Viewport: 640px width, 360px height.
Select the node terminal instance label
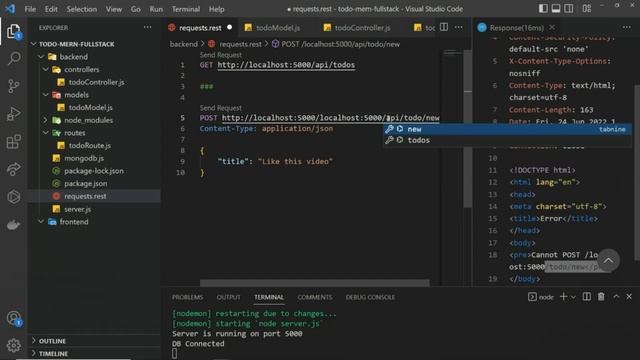[541, 297]
